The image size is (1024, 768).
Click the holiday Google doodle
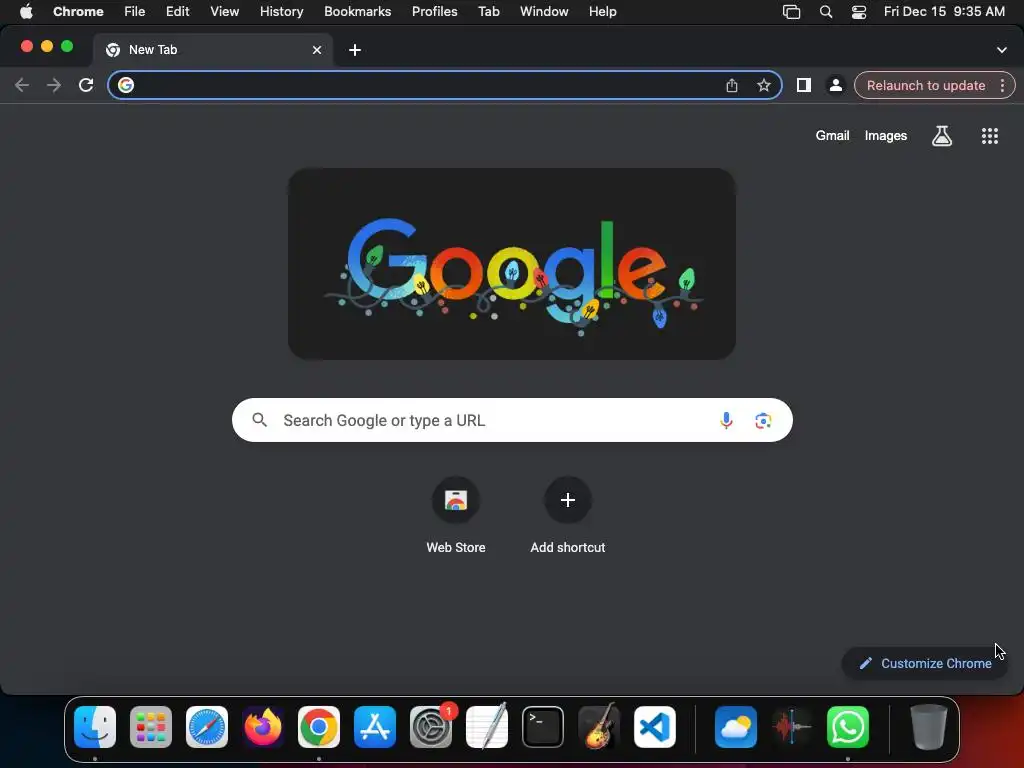pyautogui.click(x=512, y=264)
